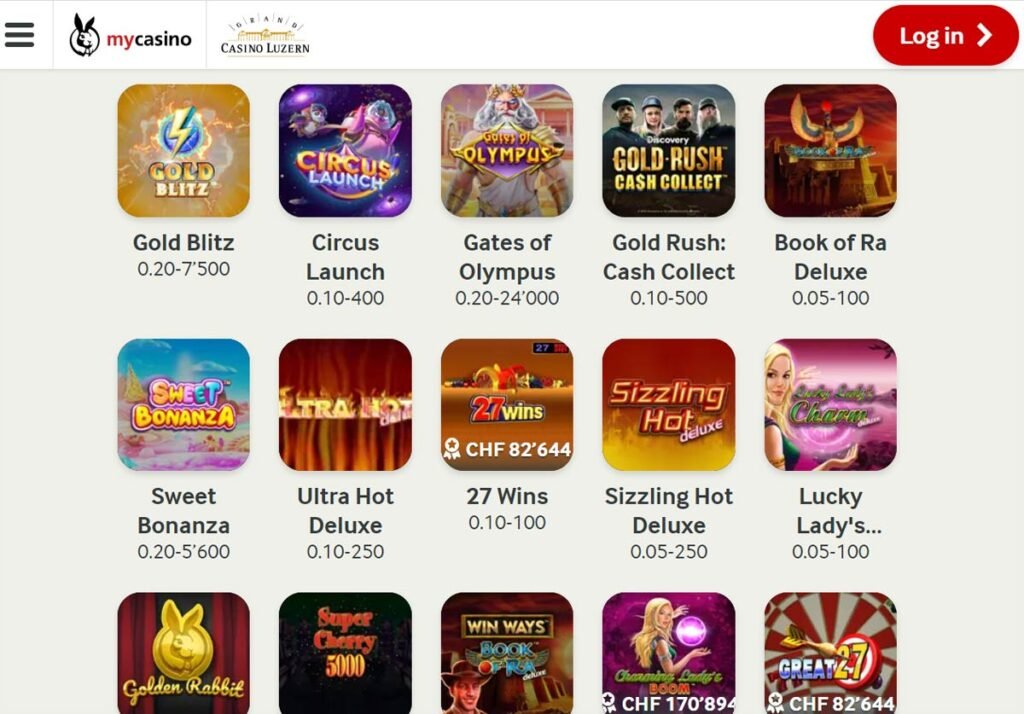Open the Golden Rabbit game tile
This screenshot has height=714, width=1024.
(x=184, y=653)
